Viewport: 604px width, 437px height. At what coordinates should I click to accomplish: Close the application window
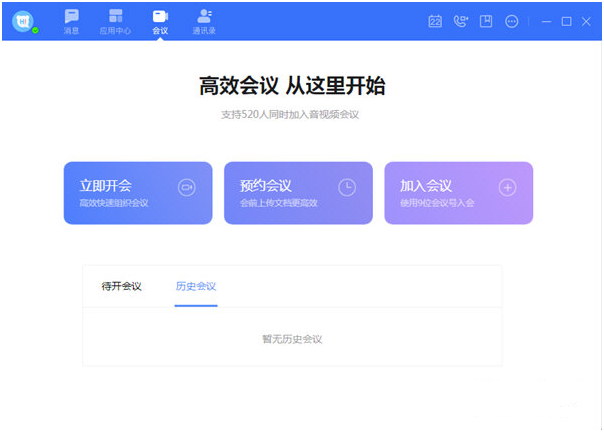click(586, 22)
